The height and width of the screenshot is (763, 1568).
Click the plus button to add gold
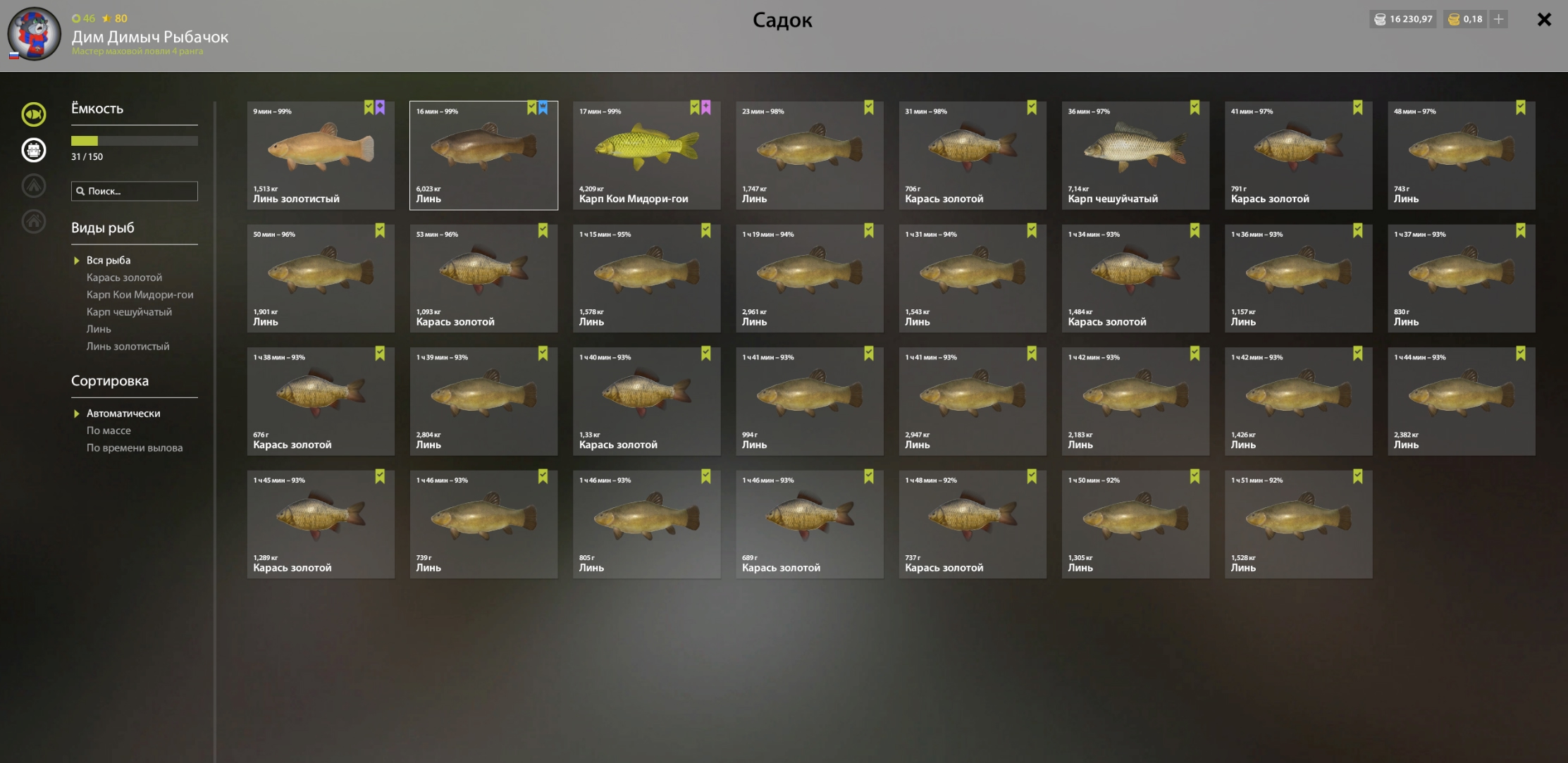coord(1499,19)
